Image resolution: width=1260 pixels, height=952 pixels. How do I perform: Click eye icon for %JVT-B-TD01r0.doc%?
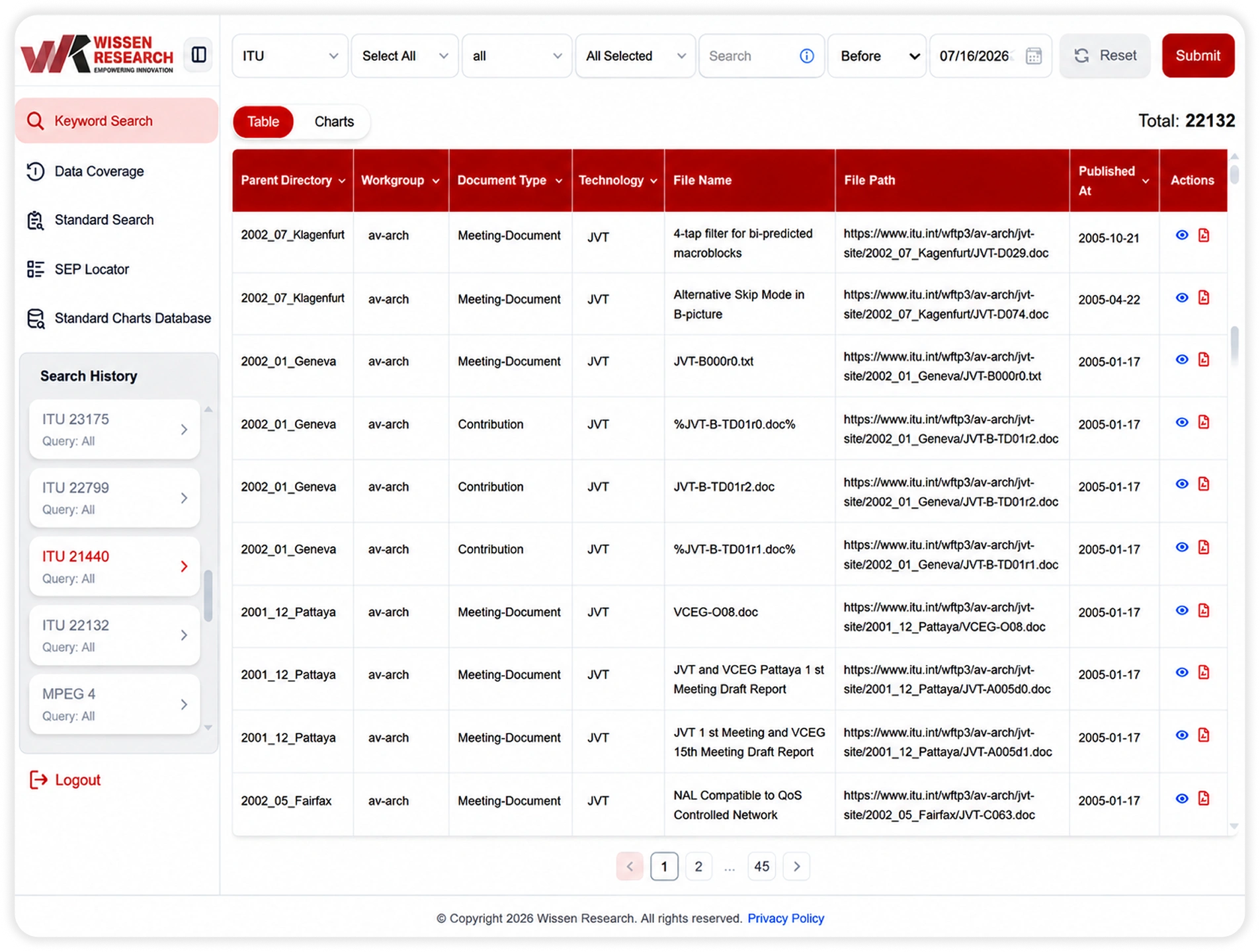click(1181, 422)
